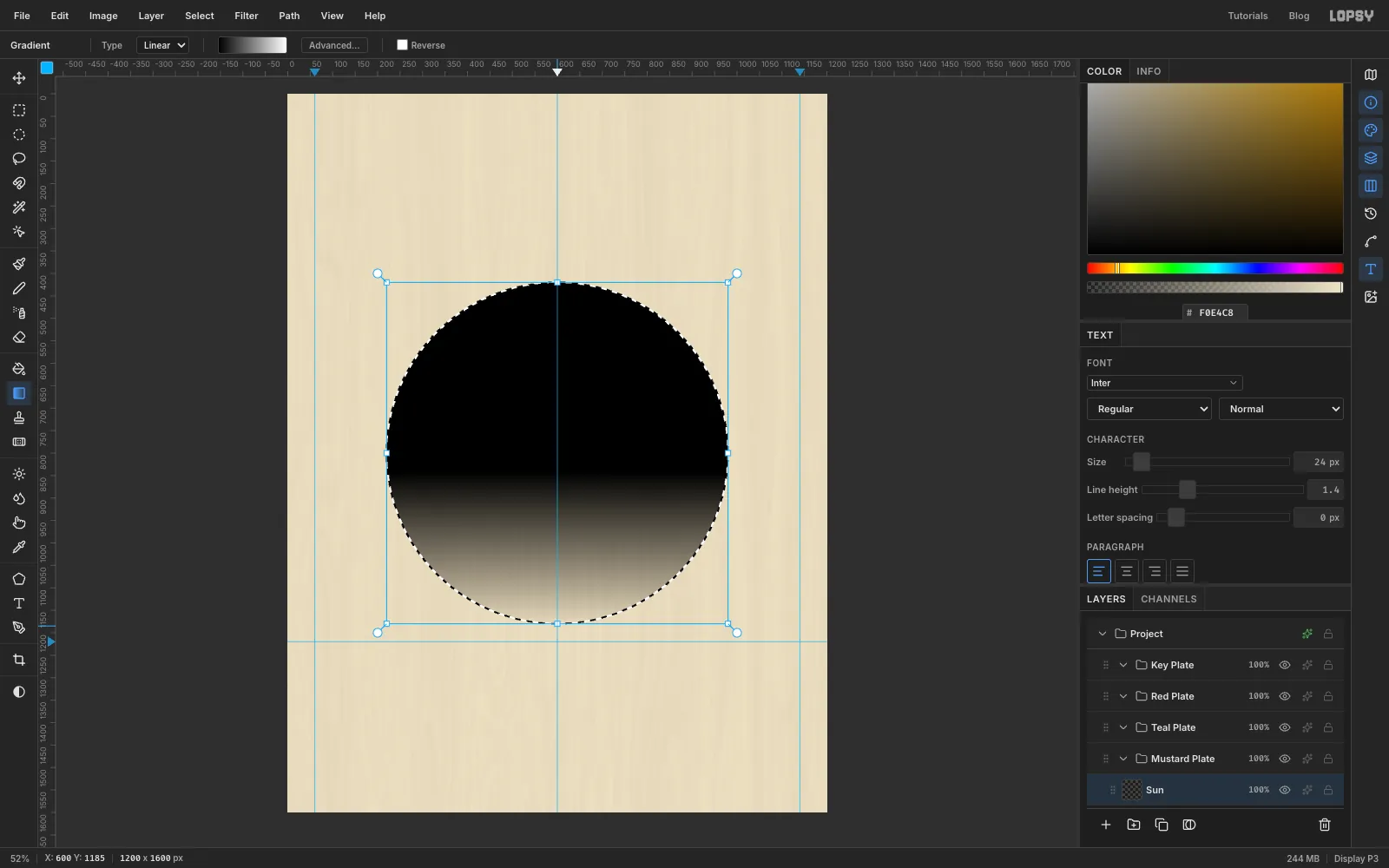Delete layer using the trash icon
The height and width of the screenshot is (868, 1389).
point(1325,825)
